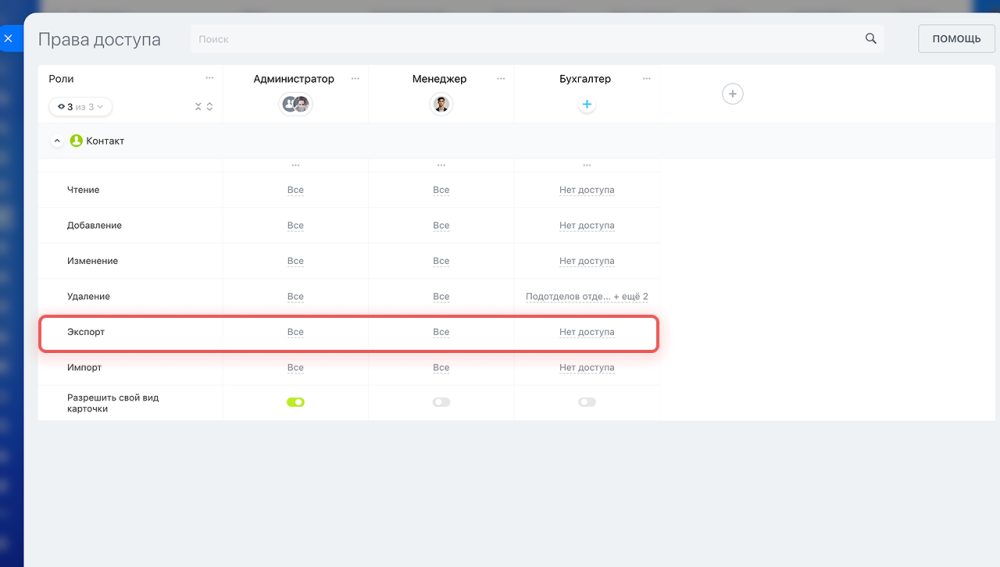This screenshot has width=1000, height=567.
Task: Click the Администратор user avatars
Action: [x=295, y=104]
